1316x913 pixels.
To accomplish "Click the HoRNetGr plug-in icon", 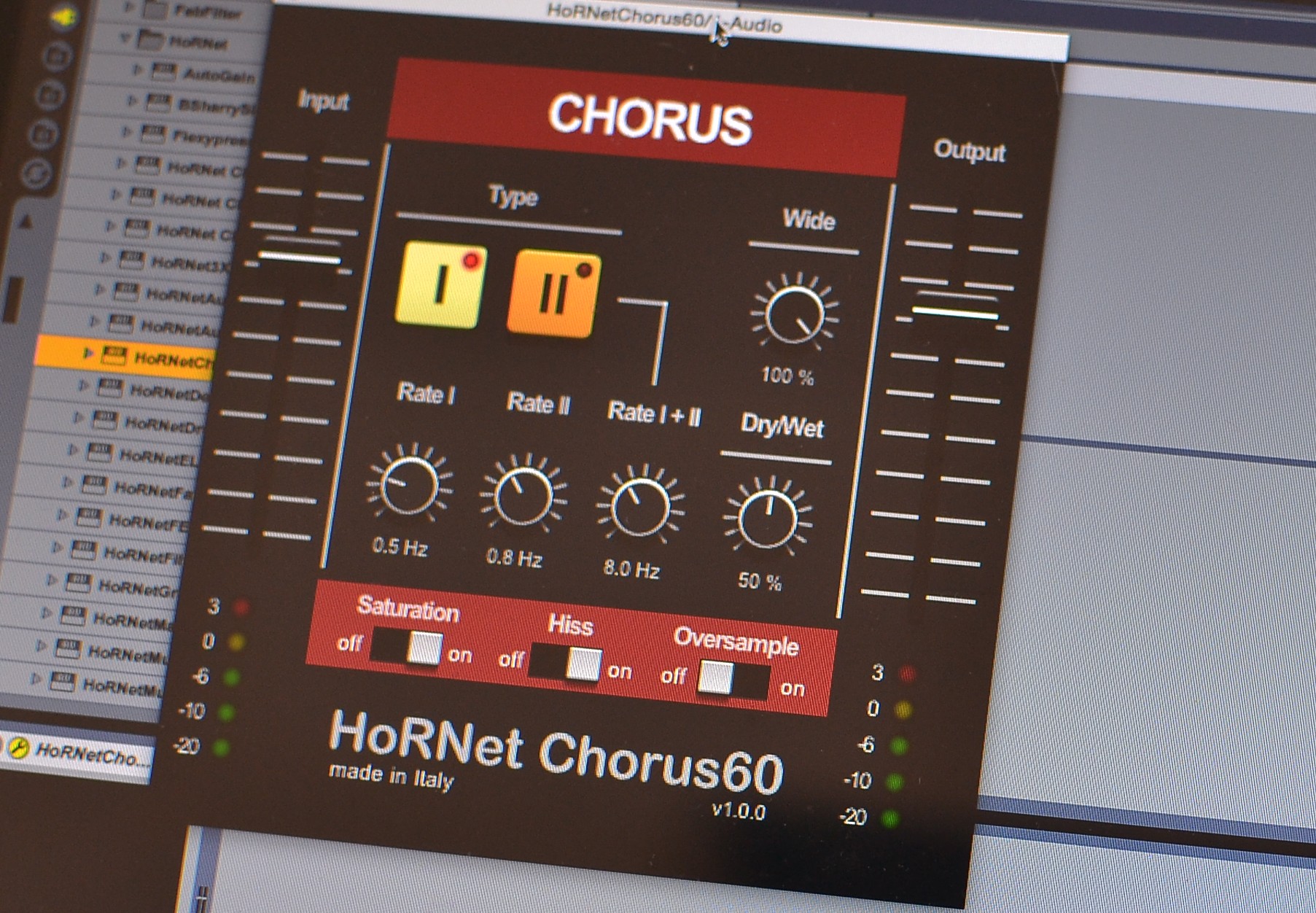I will pyautogui.click(x=78, y=583).
